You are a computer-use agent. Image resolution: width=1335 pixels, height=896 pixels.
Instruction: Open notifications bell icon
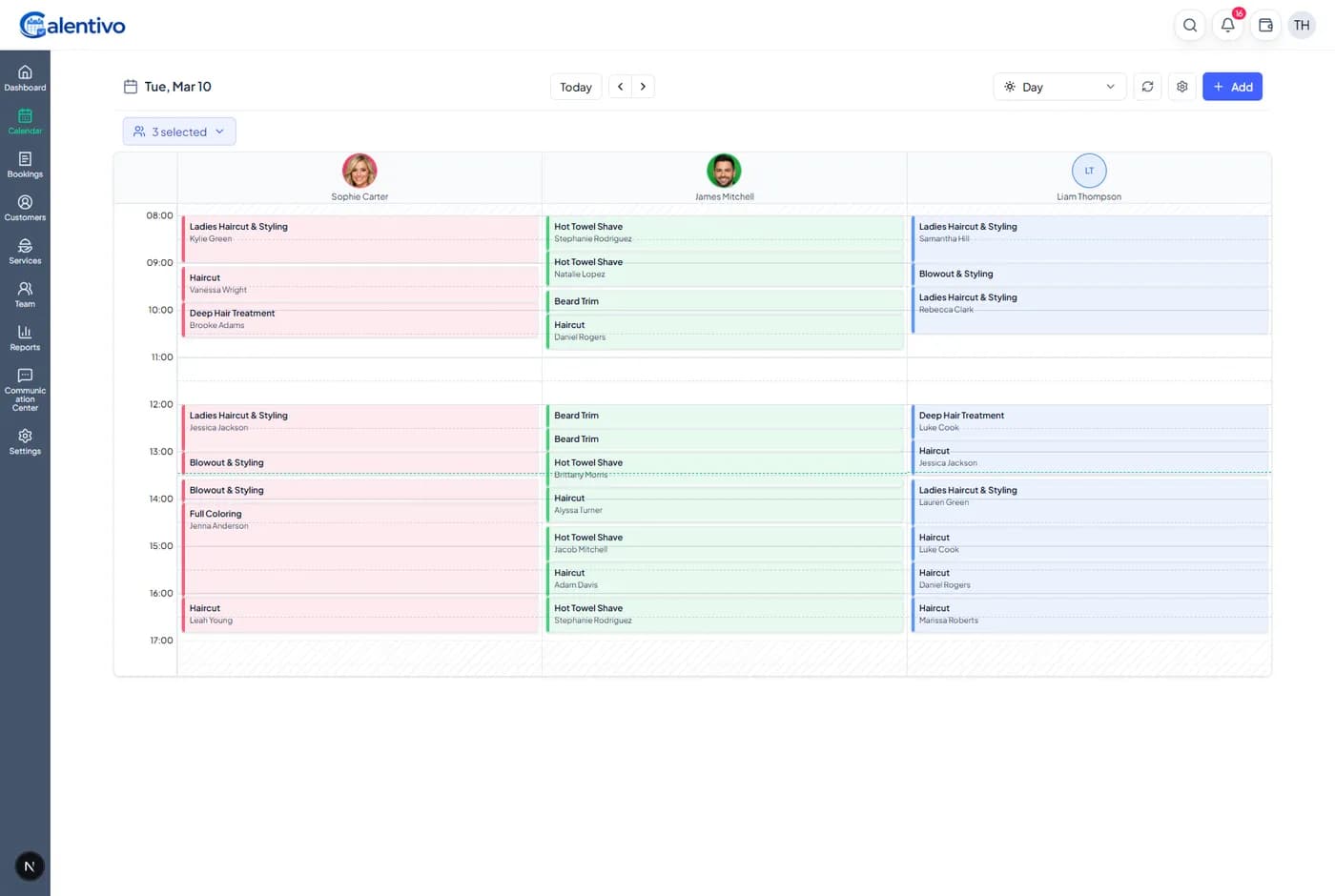1227,26
